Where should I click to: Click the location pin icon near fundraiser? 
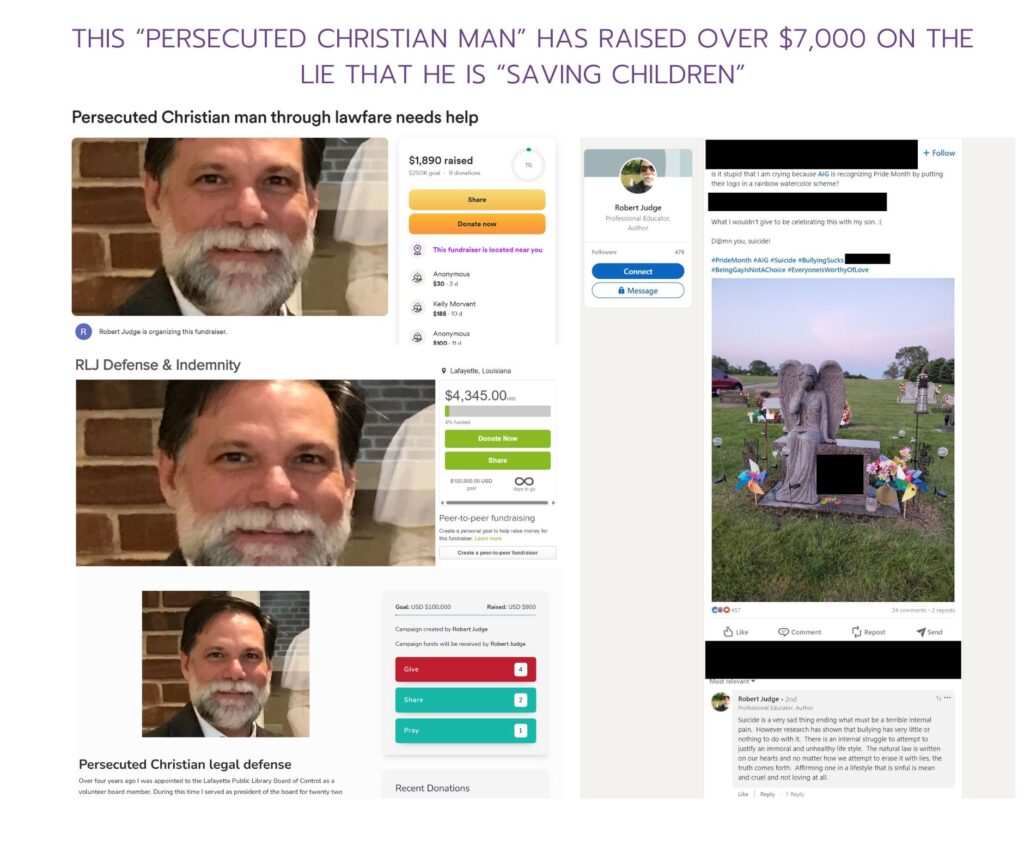[x=417, y=249]
